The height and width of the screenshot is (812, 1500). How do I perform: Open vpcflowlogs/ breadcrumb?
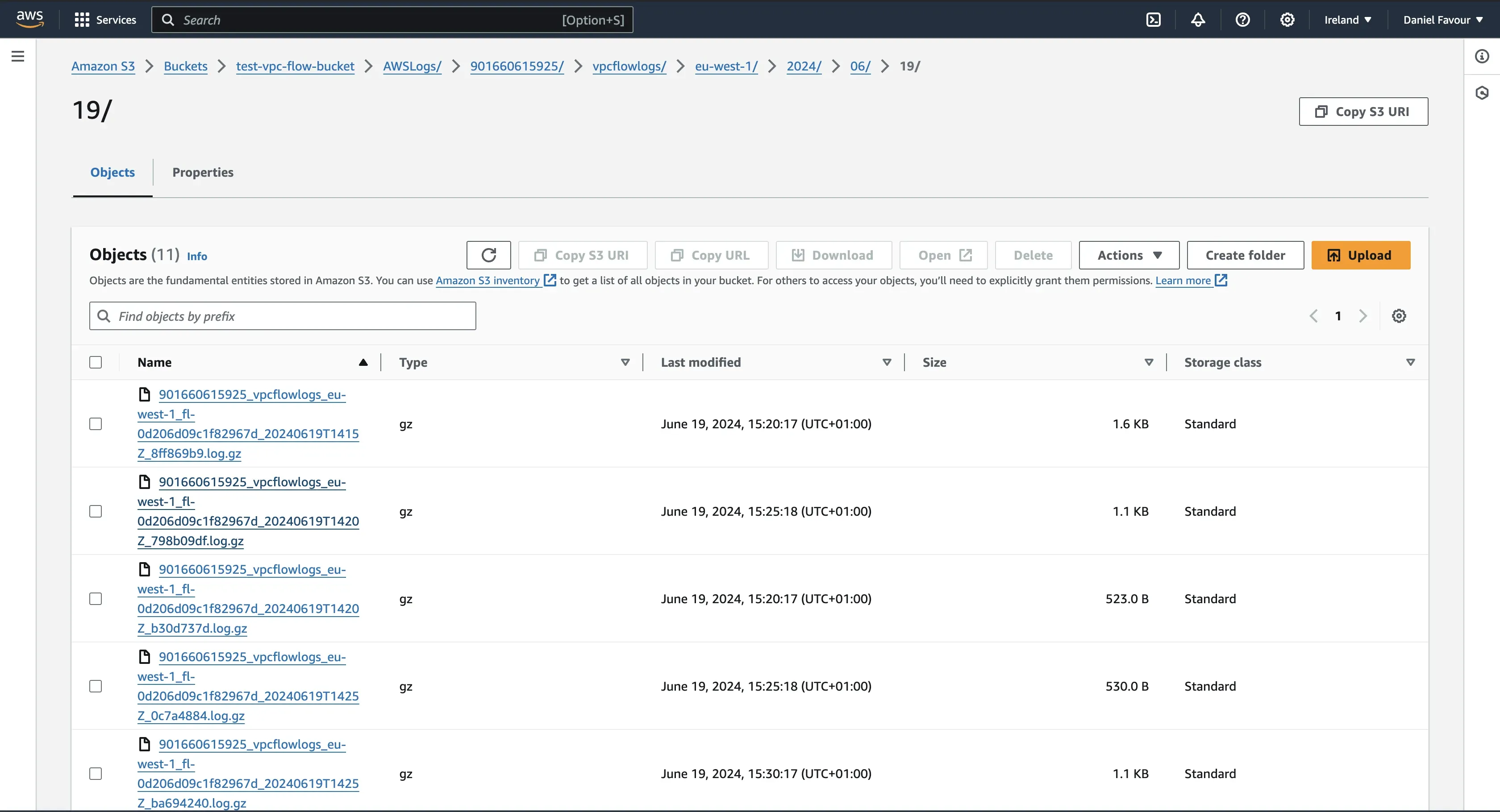click(x=629, y=66)
